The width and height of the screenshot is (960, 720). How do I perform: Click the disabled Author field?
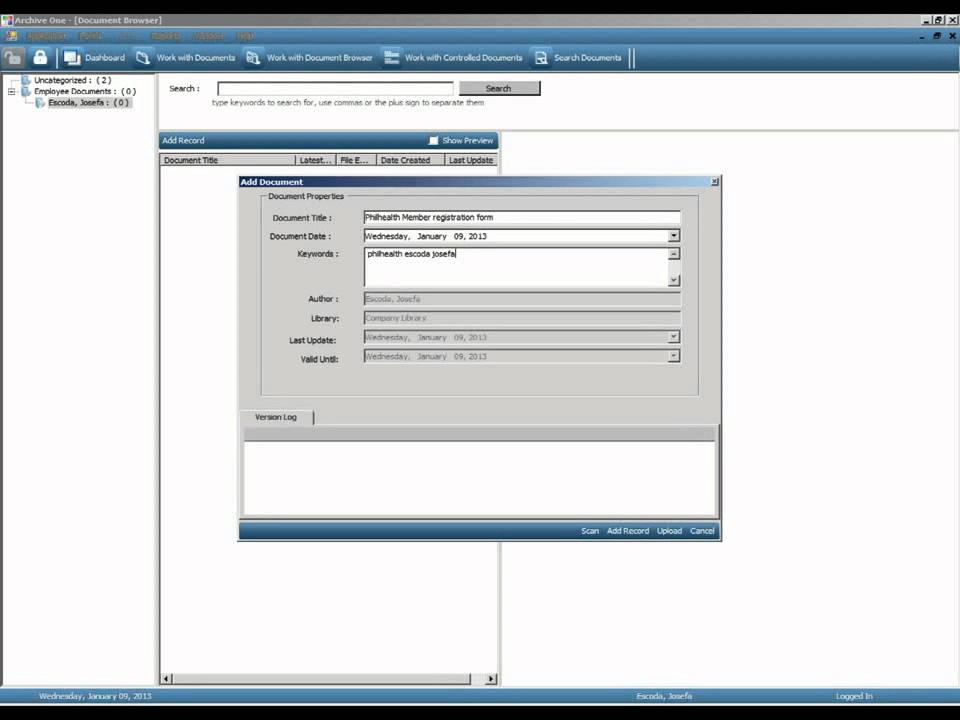coord(522,299)
